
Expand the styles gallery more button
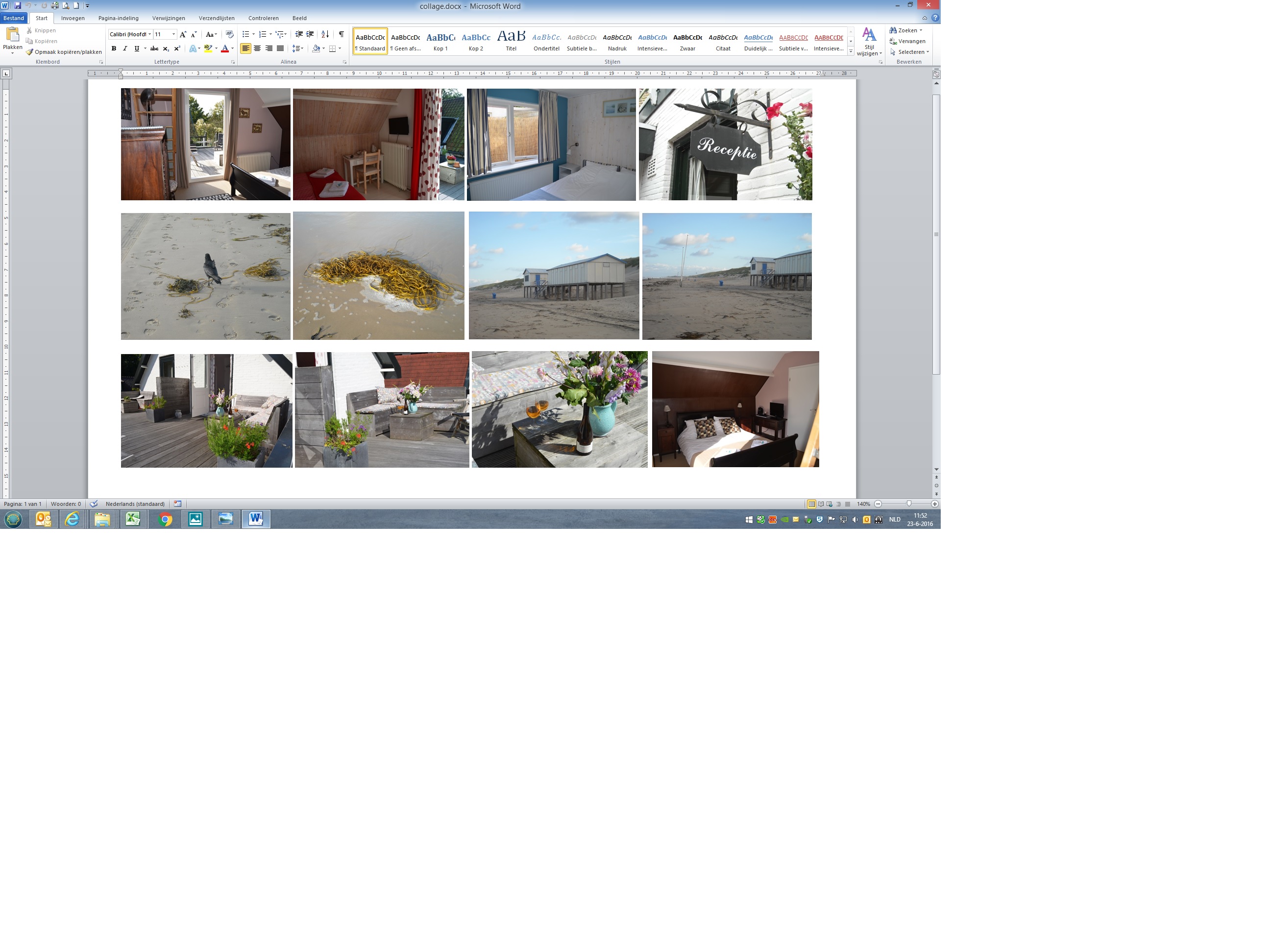point(851,51)
